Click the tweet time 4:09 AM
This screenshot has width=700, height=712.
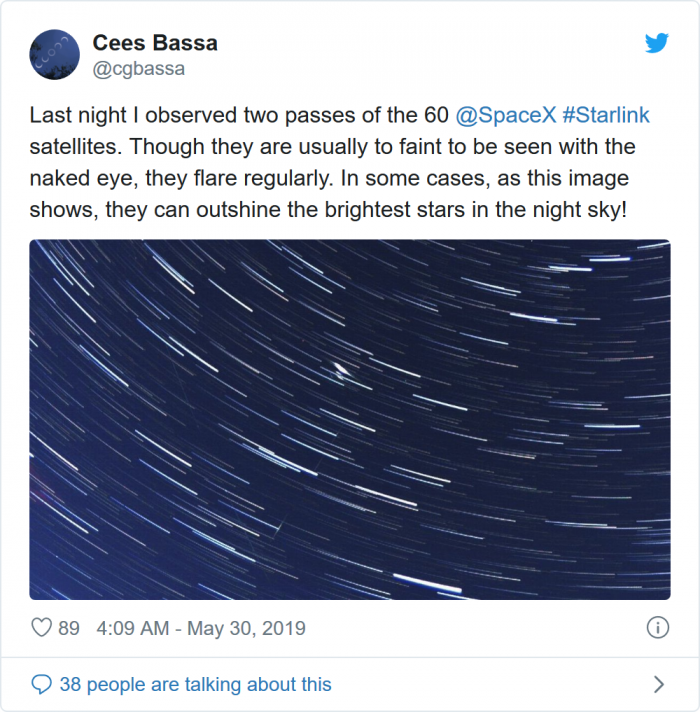click(135, 629)
